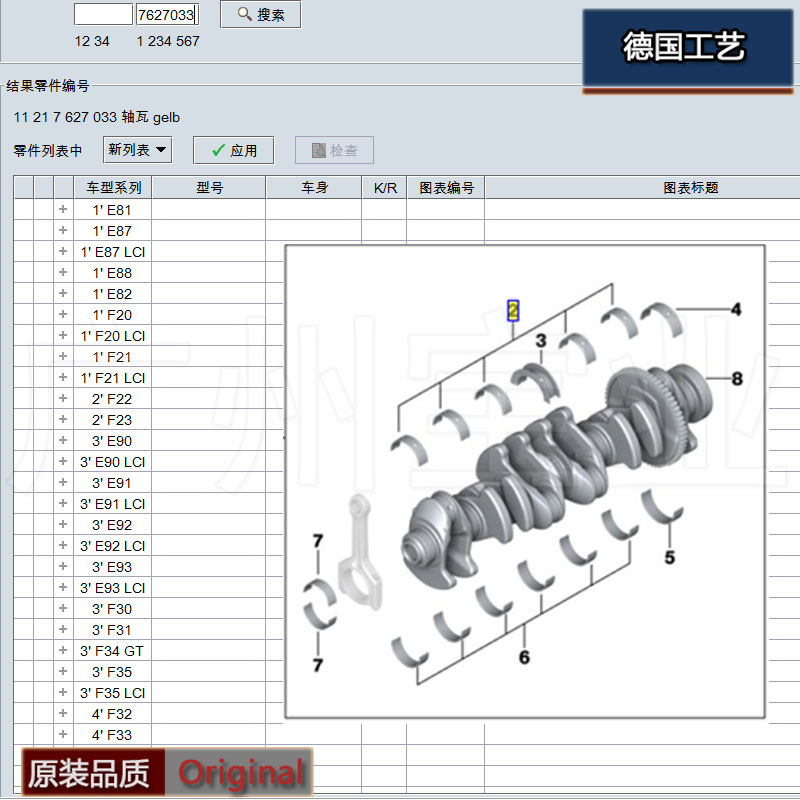Select the 3' F34 GT series cell
Image resolution: width=800 pixels, height=800 pixels.
coord(113,651)
